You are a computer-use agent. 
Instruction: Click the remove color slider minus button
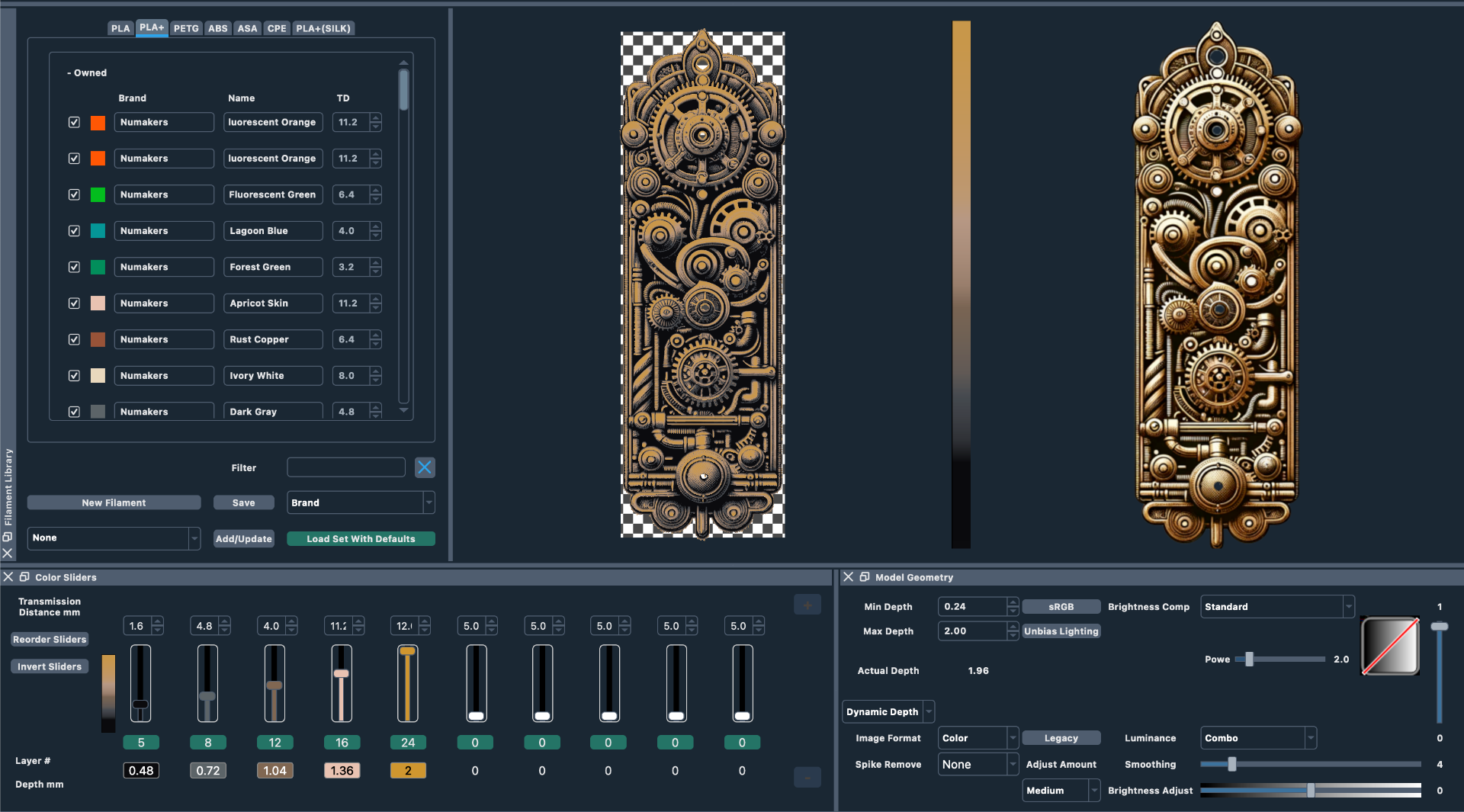(x=807, y=777)
